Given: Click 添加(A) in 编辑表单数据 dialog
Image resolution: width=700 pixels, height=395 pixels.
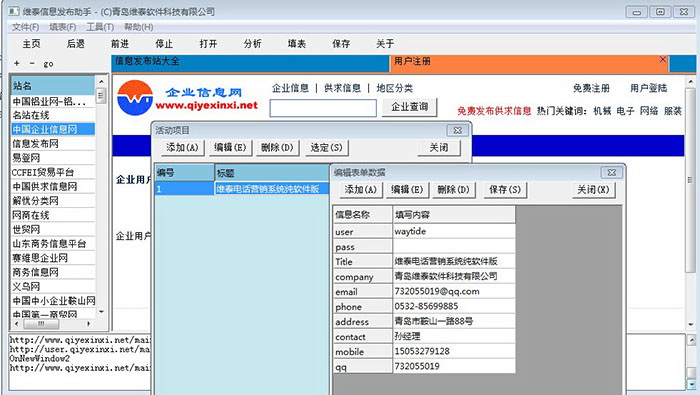Looking at the screenshot, I should click(x=360, y=190).
